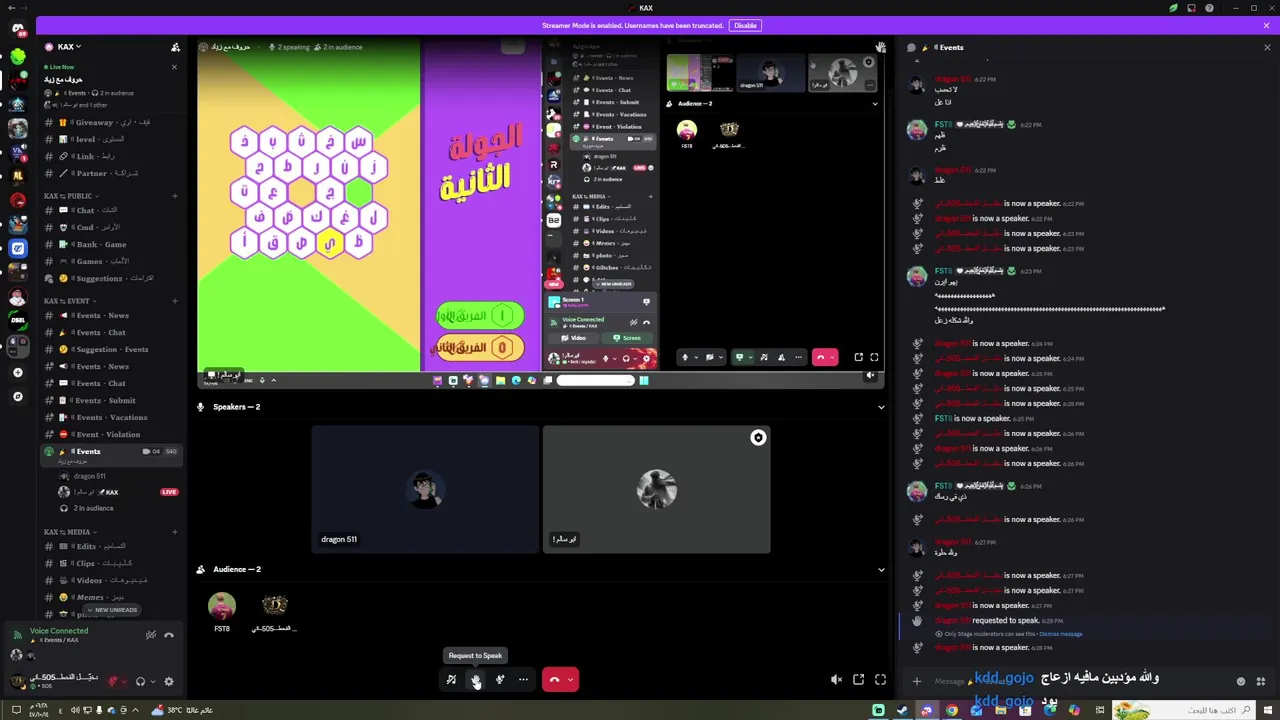This screenshot has width=1280, height=720.
Task: Toggle noise suppression icon in Voice Connected panel
Action: [151, 634]
